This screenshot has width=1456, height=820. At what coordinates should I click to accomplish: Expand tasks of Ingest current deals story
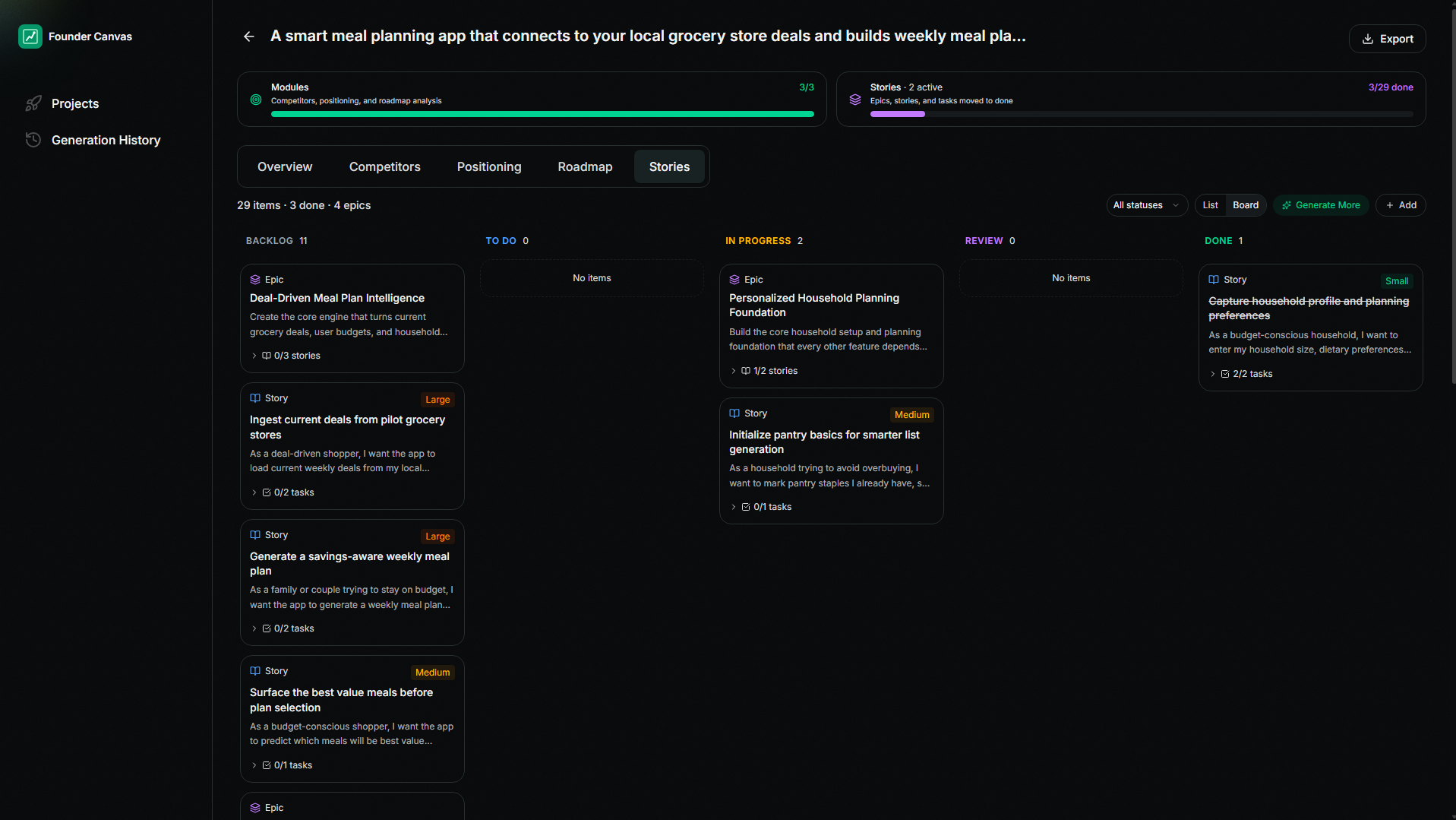pos(254,492)
